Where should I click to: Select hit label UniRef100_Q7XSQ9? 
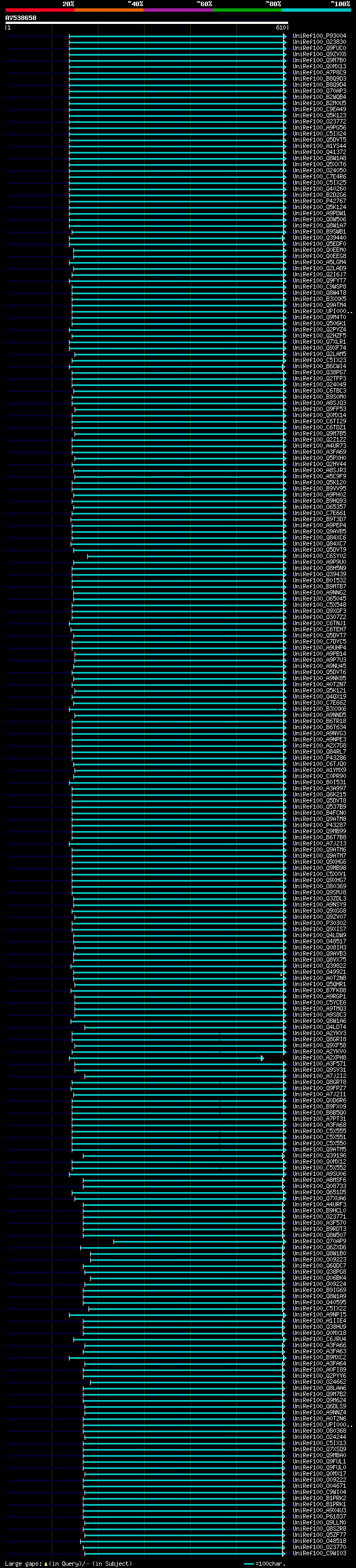click(x=319, y=1450)
